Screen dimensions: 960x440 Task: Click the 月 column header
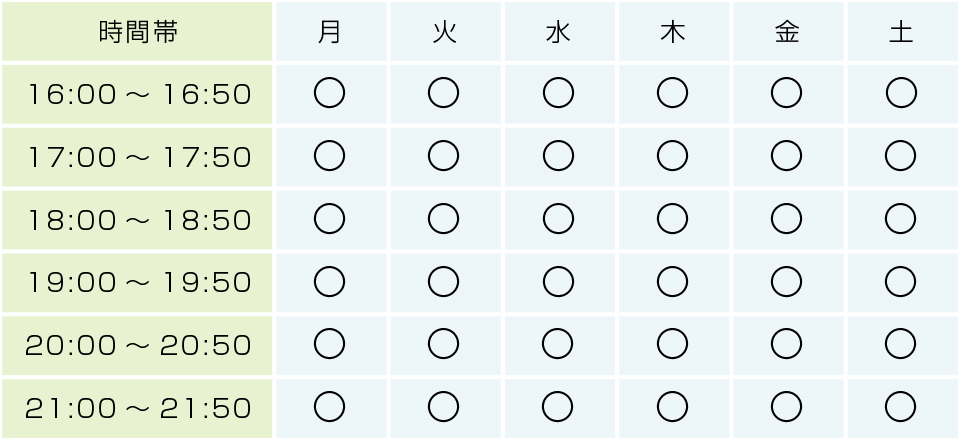click(x=331, y=31)
